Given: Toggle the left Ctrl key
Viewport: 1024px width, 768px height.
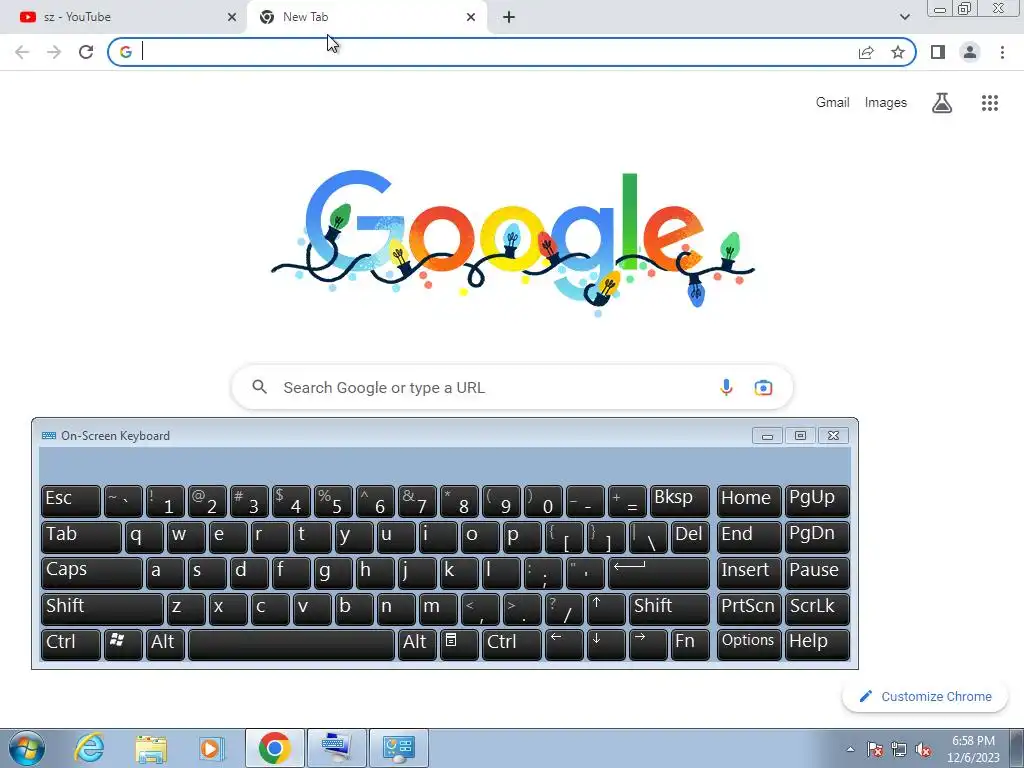Looking at the screenshot, I should tap(71, 644).
